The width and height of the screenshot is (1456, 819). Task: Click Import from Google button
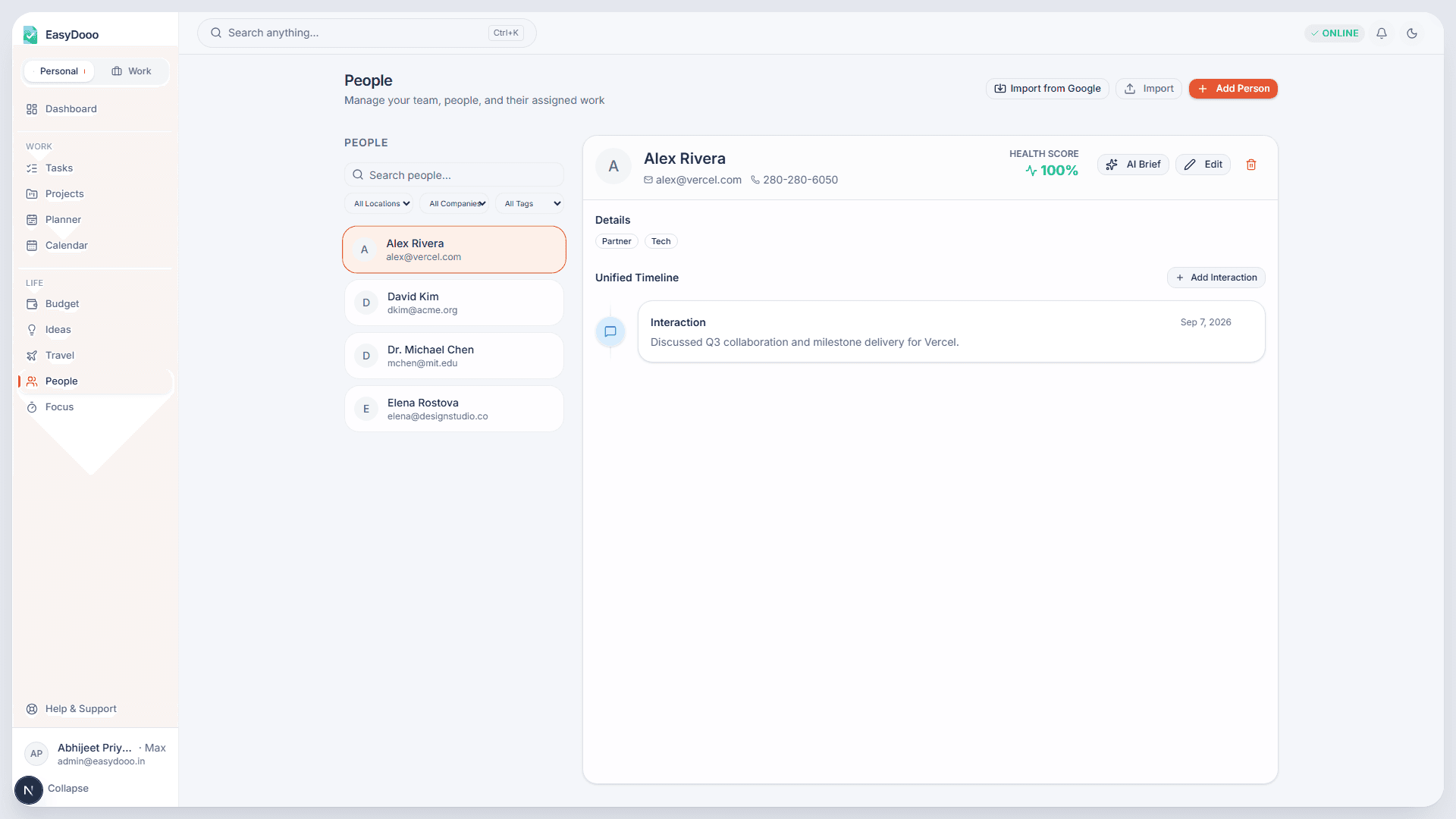pyautogui.click(x=1047, y=89)
